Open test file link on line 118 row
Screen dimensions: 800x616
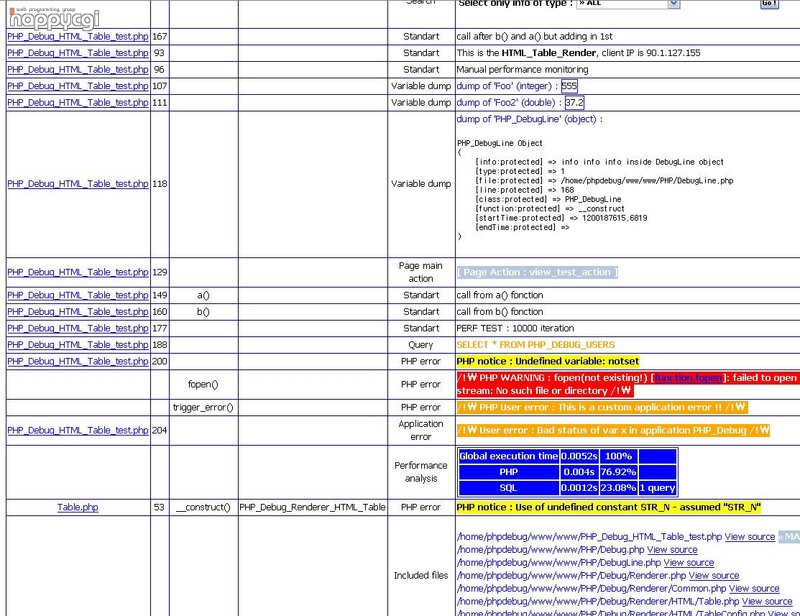(78, 184)
